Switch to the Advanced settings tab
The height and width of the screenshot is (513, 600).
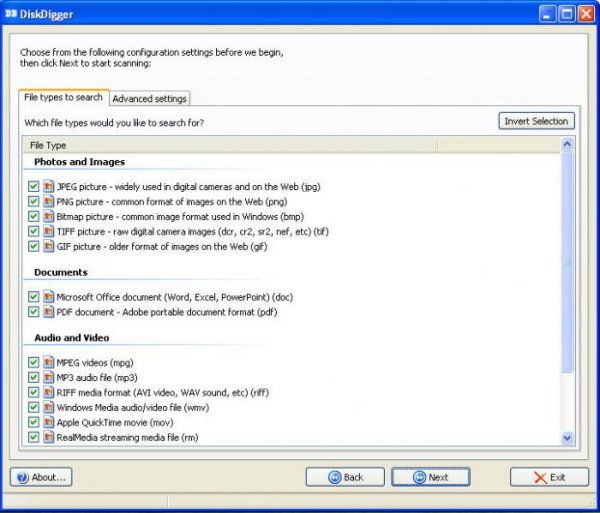[x=149, y=99]
